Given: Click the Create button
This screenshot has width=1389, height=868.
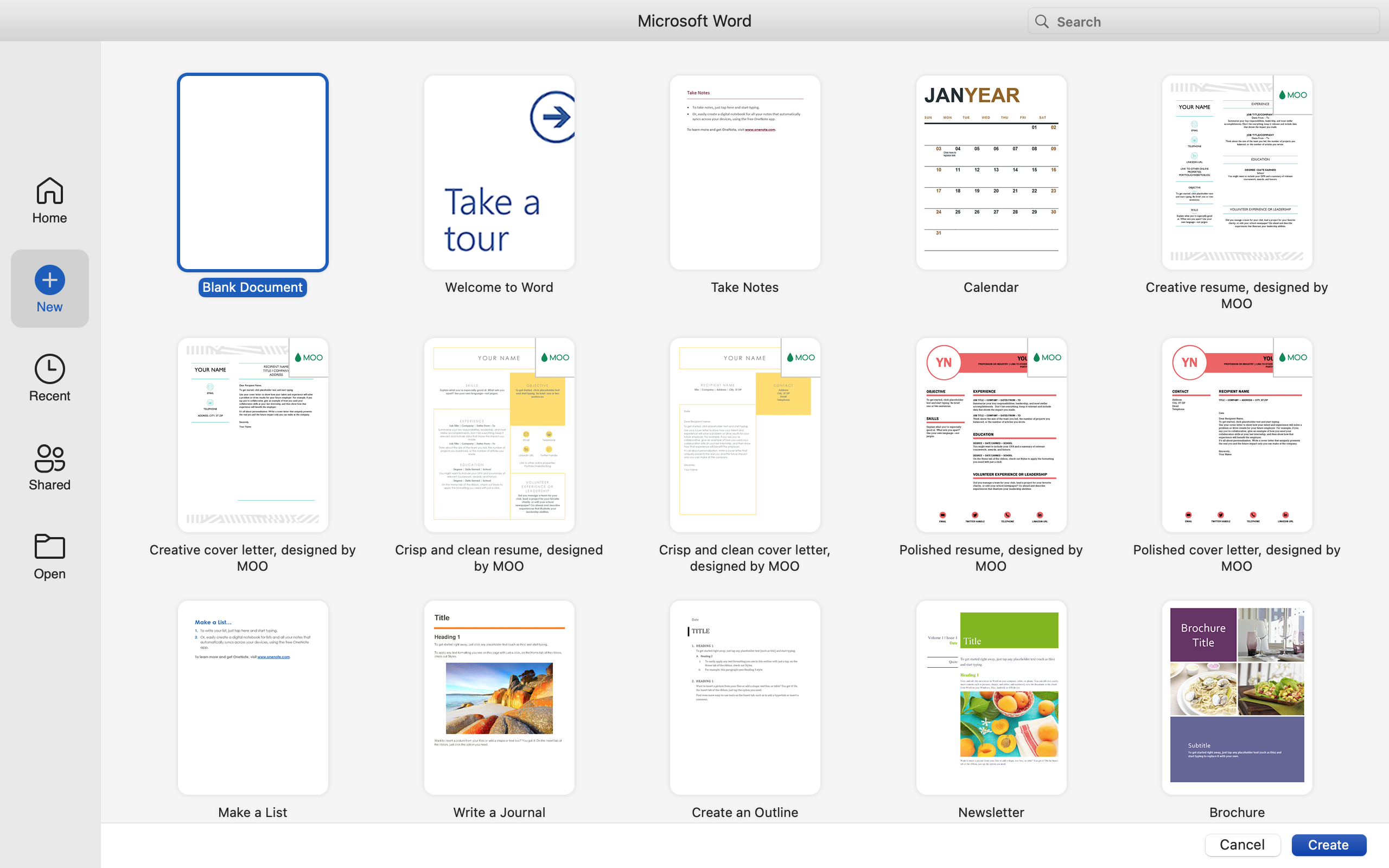Looking at the screenshot, I should tap(1328, 845).
